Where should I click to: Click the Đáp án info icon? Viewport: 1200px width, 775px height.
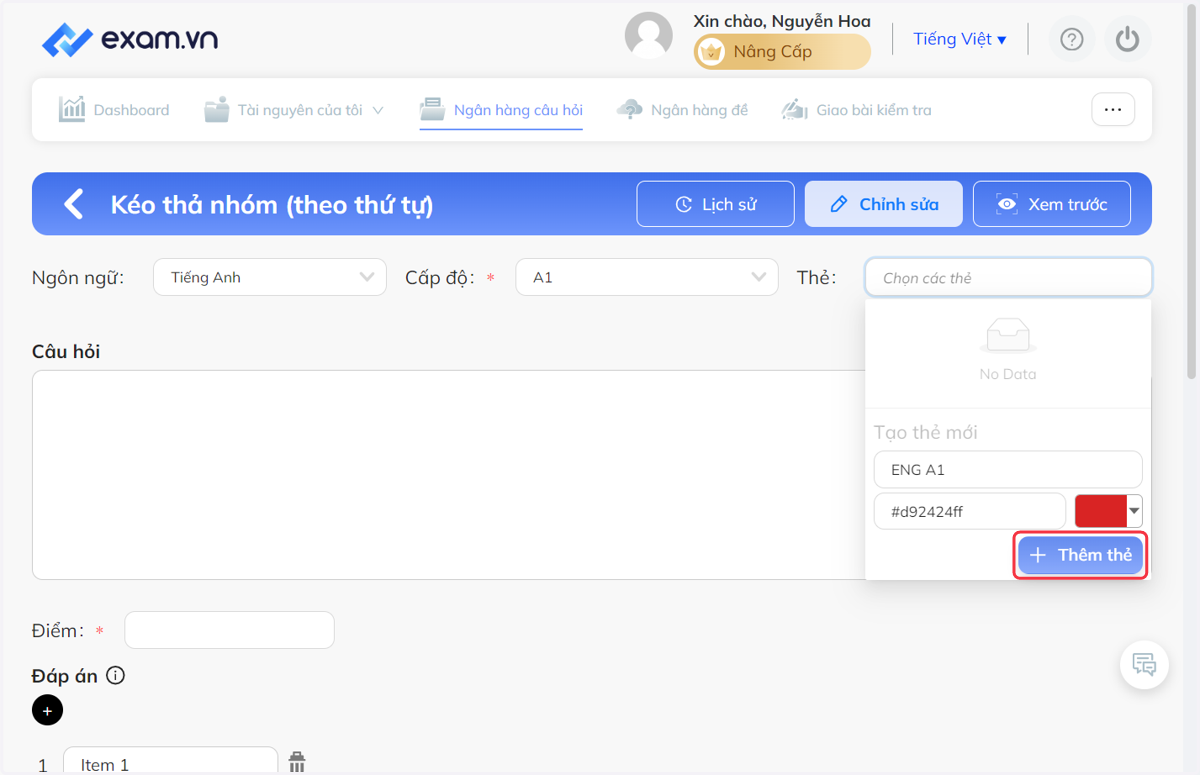pyautogui.click(x=115, y=676)
